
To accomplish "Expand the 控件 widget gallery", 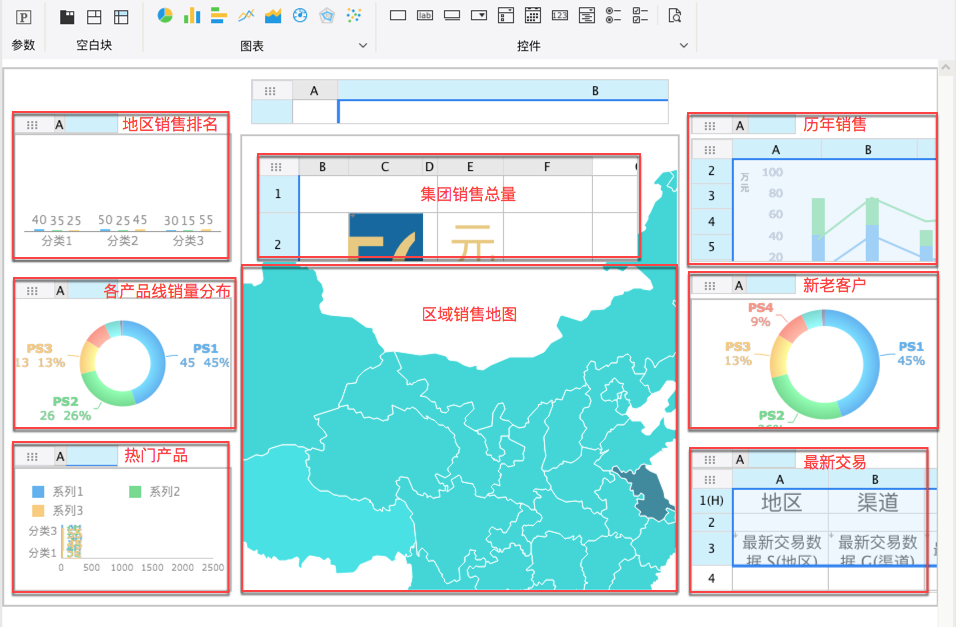I will [683, 46].
